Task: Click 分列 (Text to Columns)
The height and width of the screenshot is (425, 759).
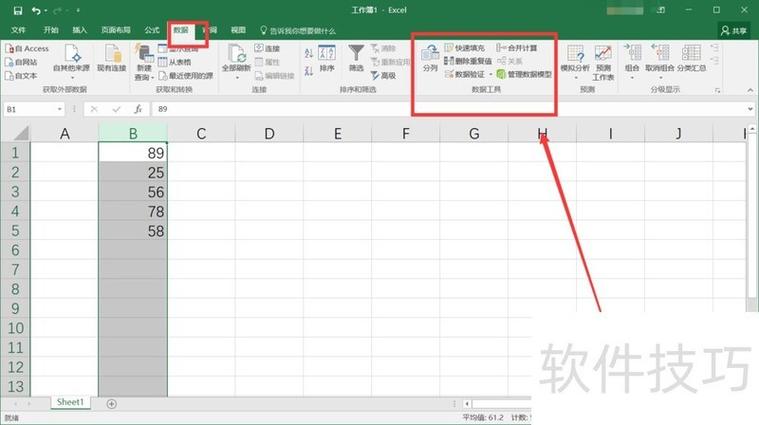Action: 430,59
